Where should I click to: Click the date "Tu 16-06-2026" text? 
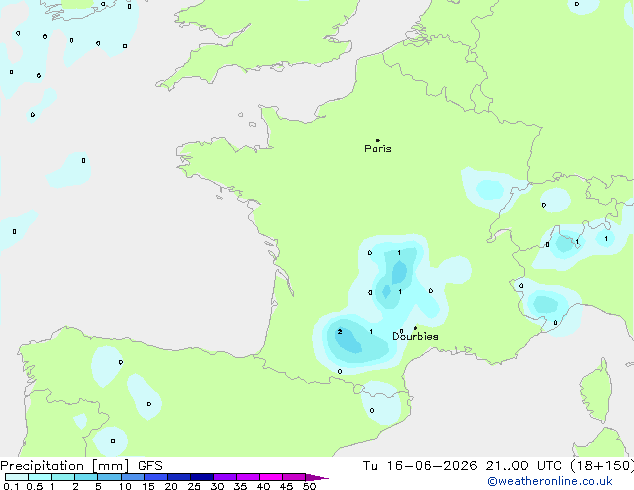[x=420, y=466]
